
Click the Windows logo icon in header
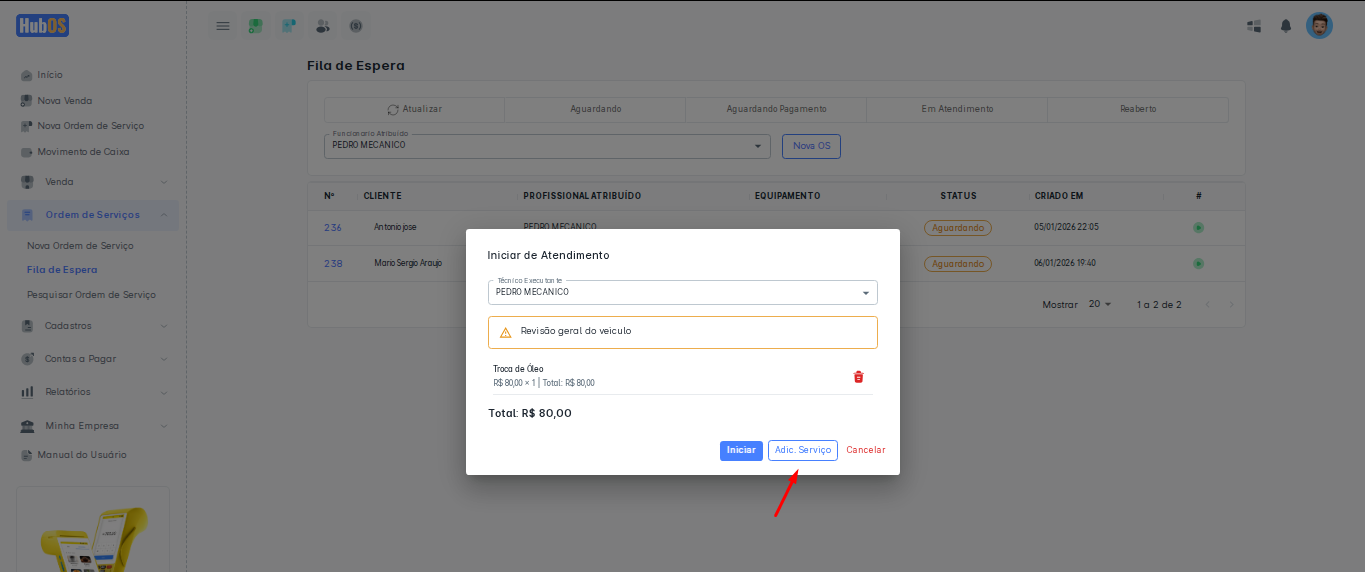click(1254, 26)
